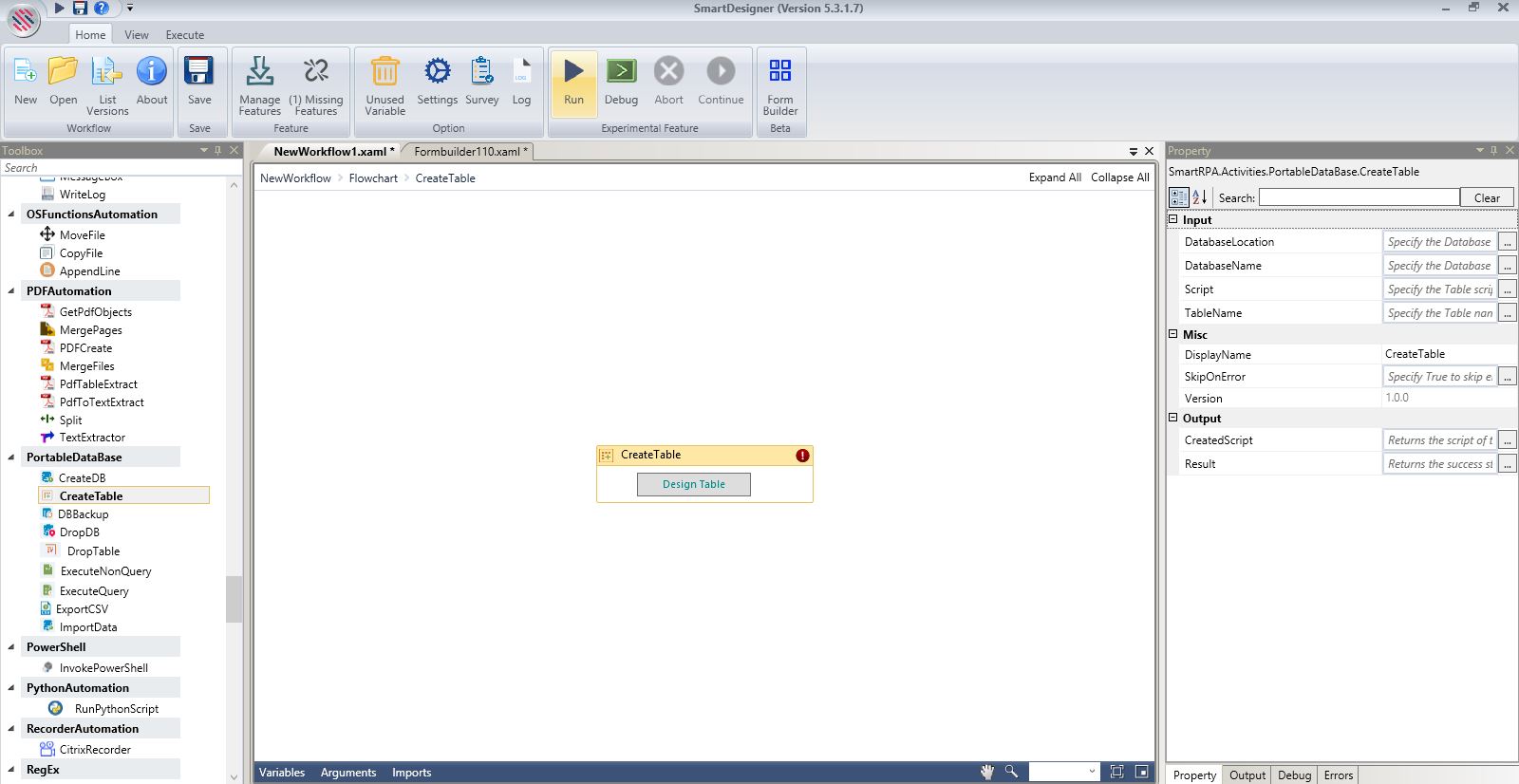Screen dimensions: 1519x784
Task: Click the Toolbox Search field
Action: click(x=114, y=168)
